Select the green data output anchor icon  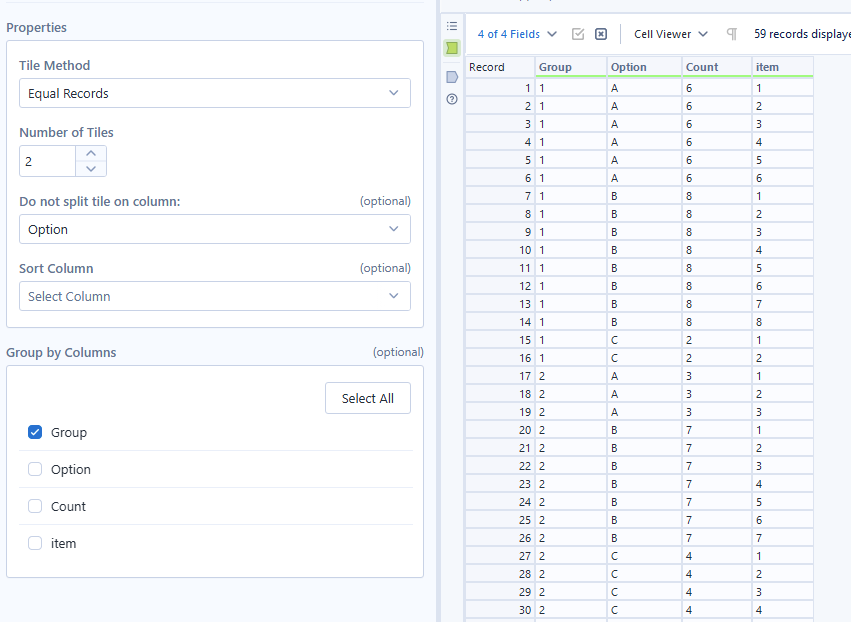coord(452,48)
